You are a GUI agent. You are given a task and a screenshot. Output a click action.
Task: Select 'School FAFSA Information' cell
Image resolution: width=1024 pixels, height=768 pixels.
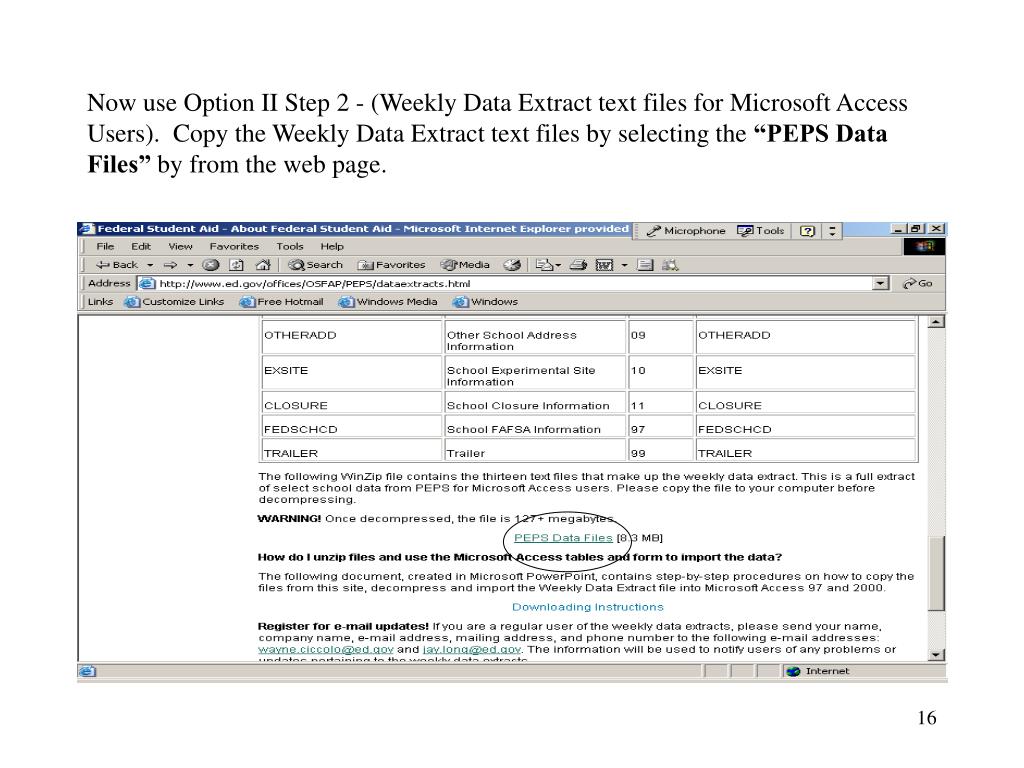click(535, 426)
